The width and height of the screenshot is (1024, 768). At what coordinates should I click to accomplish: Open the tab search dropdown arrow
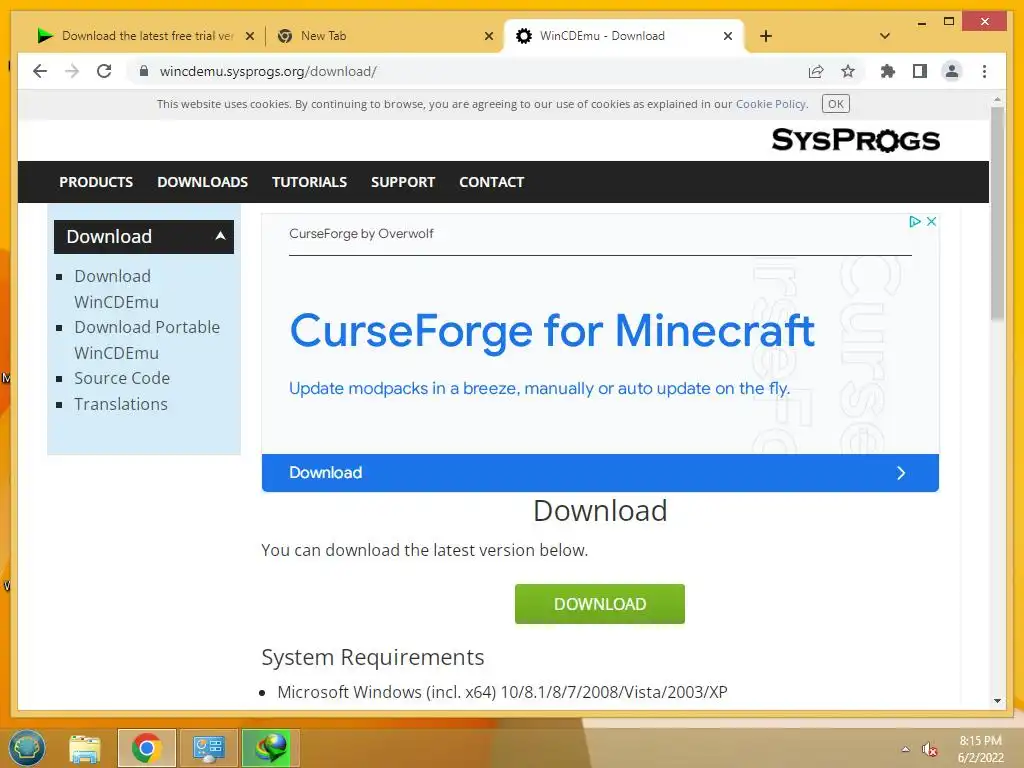coord(884,36)
